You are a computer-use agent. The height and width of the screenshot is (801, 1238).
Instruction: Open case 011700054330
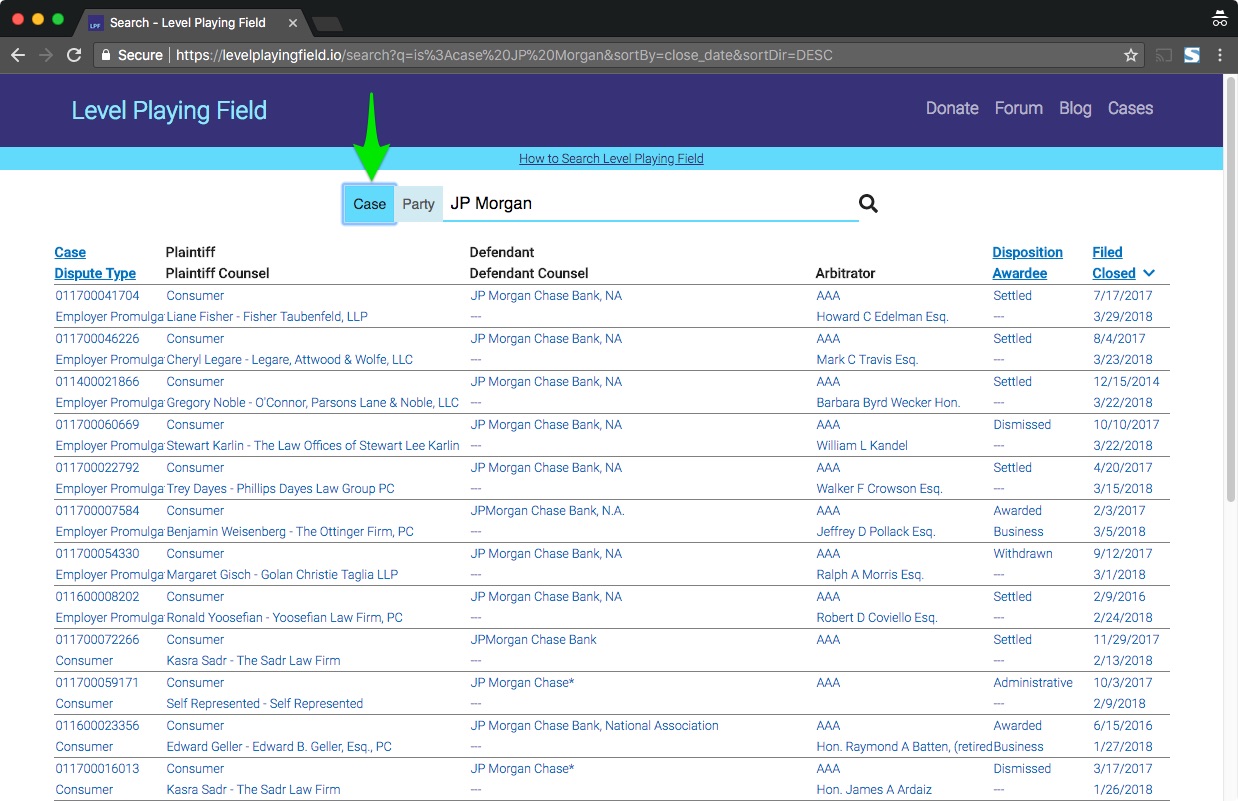point(98,554)
